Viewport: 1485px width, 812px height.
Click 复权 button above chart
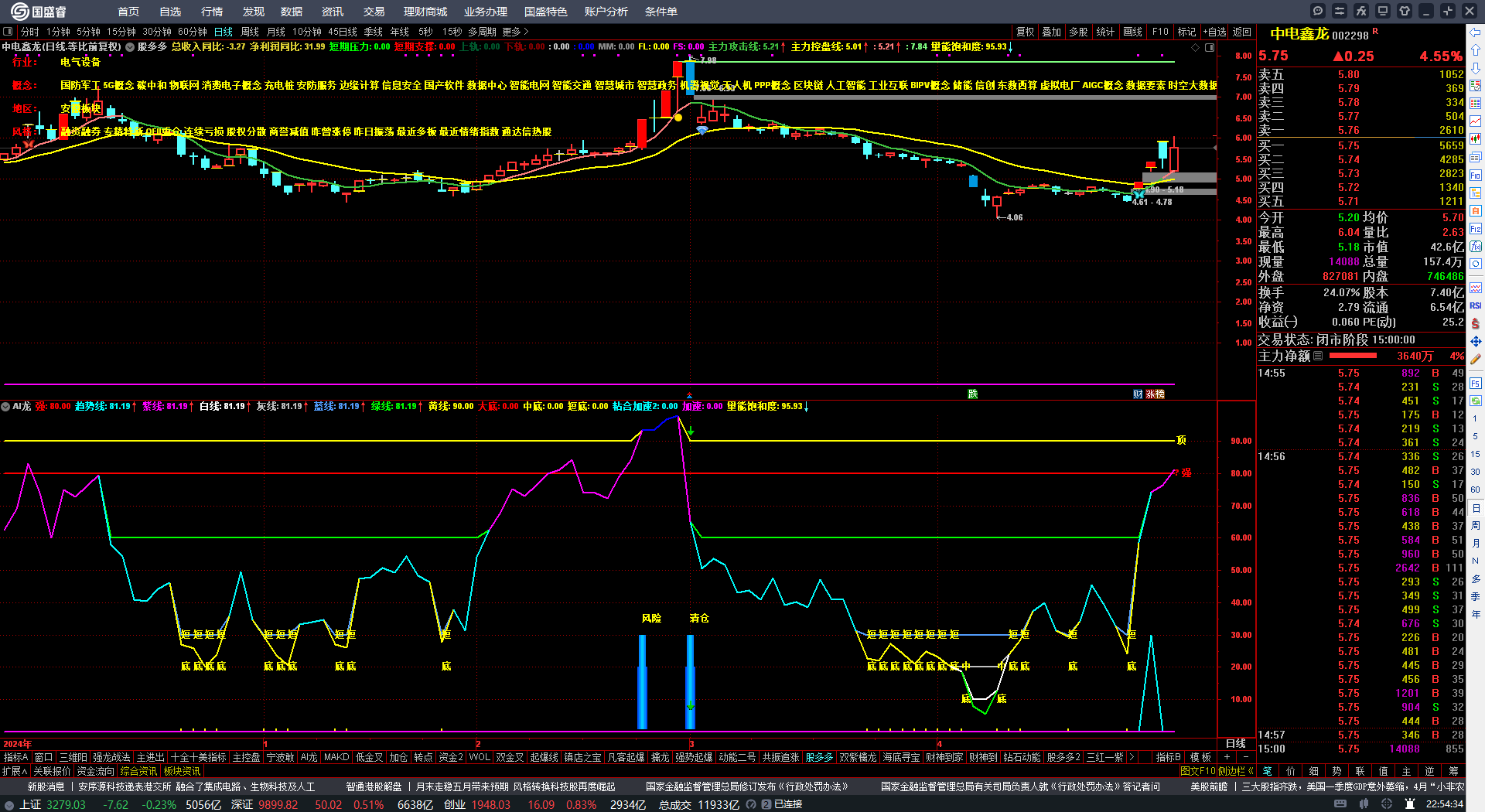[x=1026, y=32]
